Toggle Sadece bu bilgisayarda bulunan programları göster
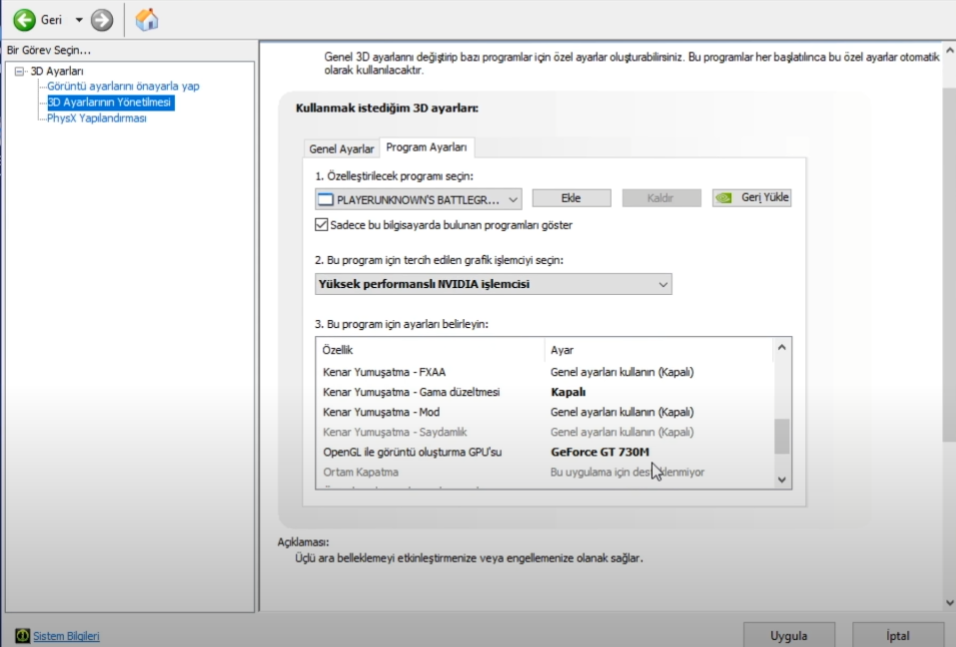This screenshot has height=647, width=956. tap(321, 225)
